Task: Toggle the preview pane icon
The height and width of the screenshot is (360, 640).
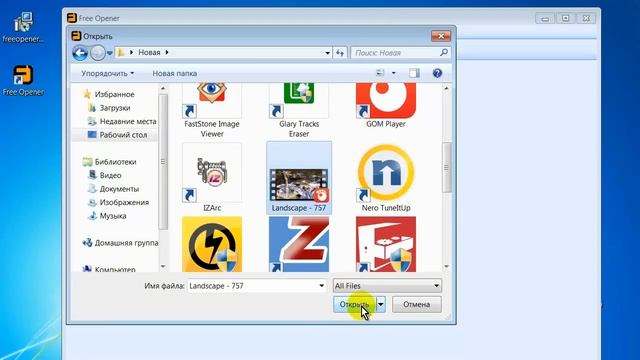Action: tap(414, 73)
